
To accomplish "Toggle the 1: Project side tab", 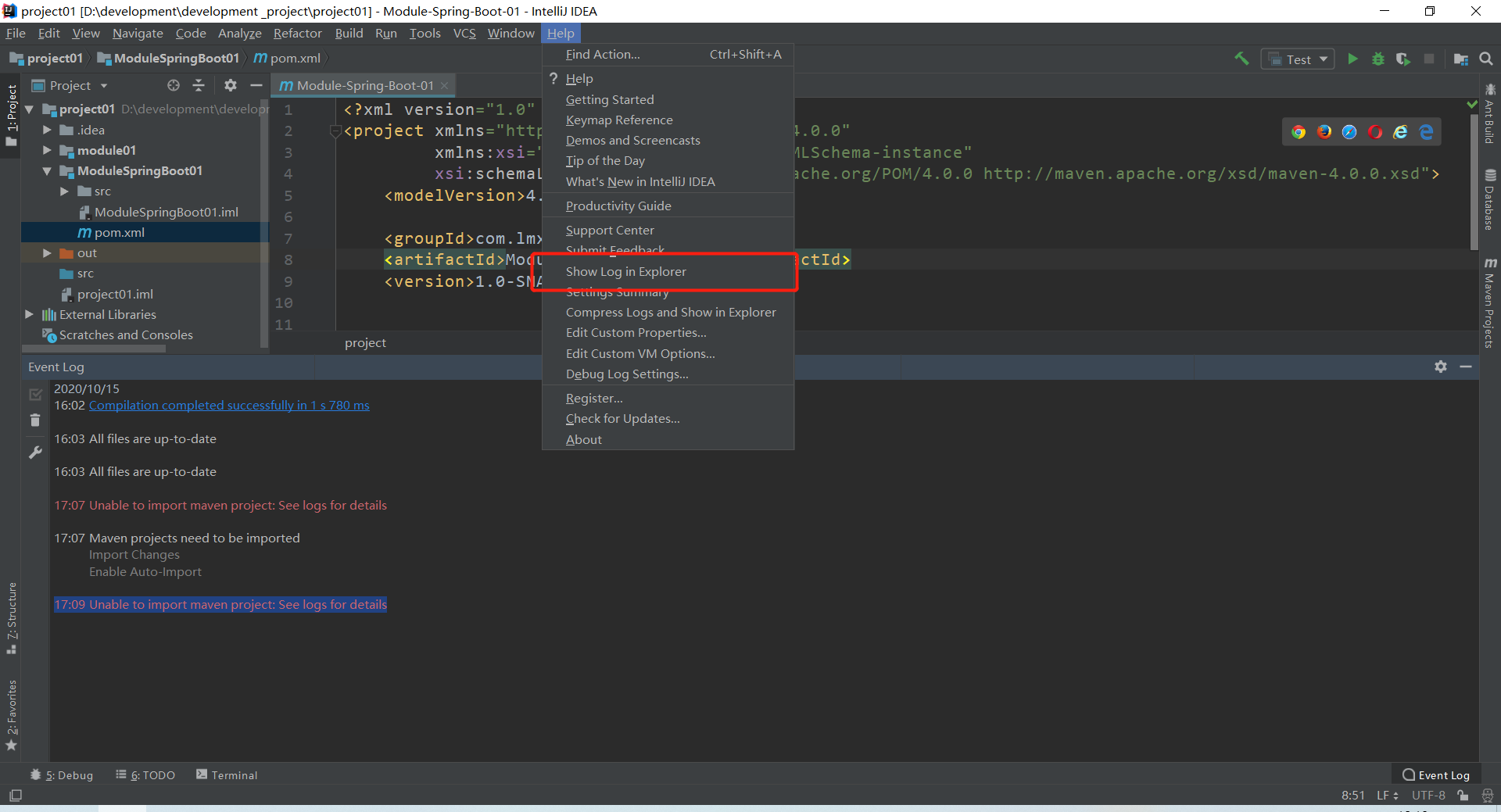I will click(12, 116).
